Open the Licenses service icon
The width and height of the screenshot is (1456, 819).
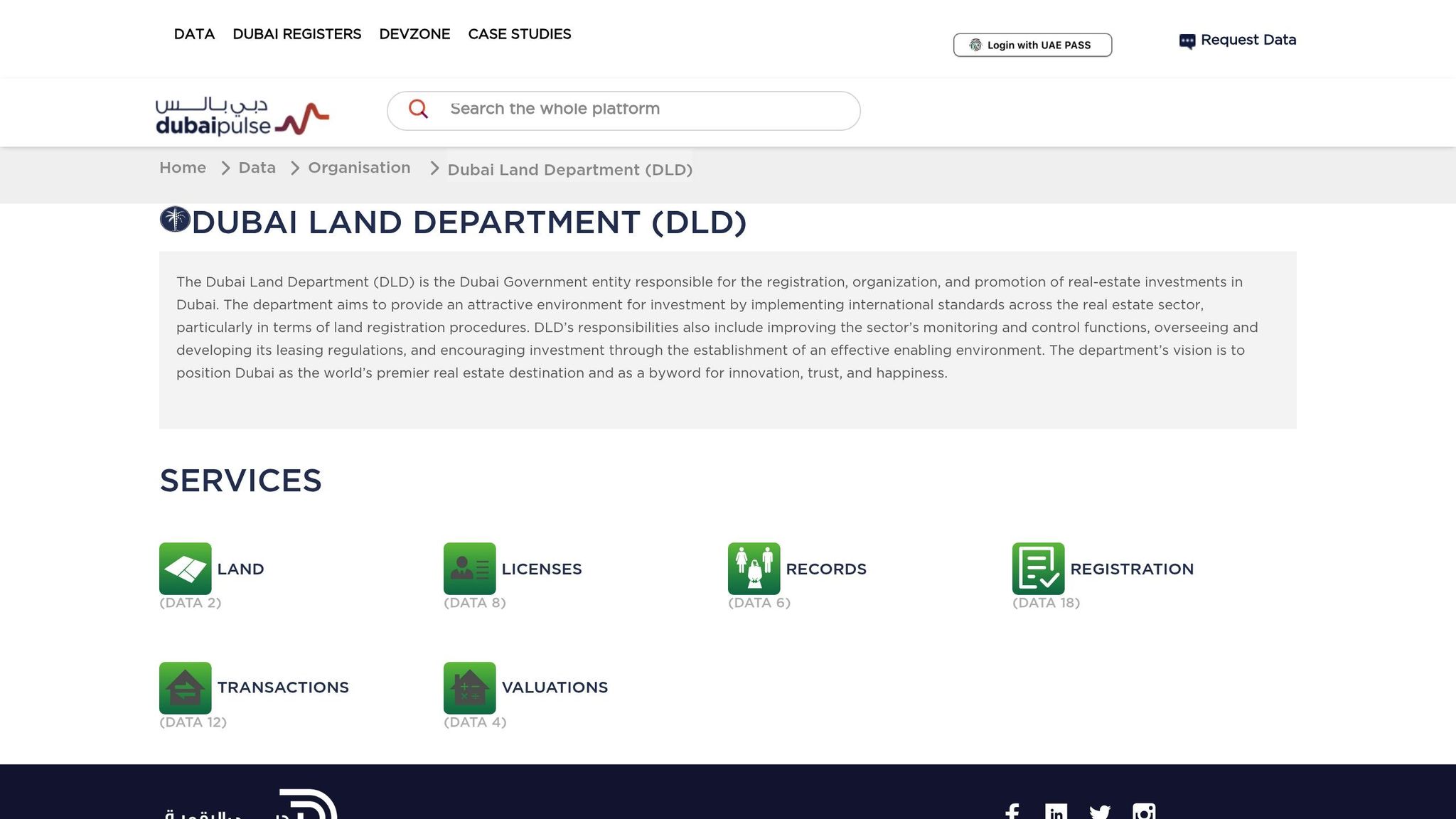coord(470,569)
